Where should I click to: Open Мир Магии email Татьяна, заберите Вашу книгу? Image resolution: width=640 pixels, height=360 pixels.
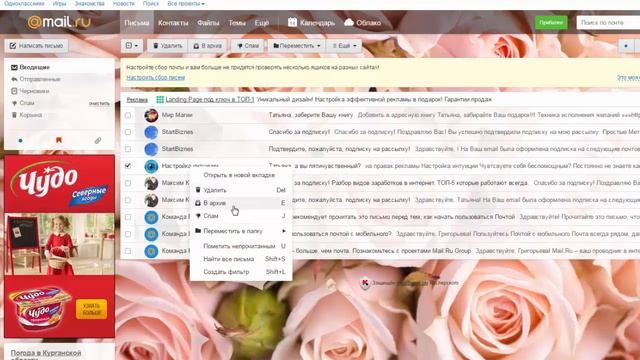pos(311,116)
